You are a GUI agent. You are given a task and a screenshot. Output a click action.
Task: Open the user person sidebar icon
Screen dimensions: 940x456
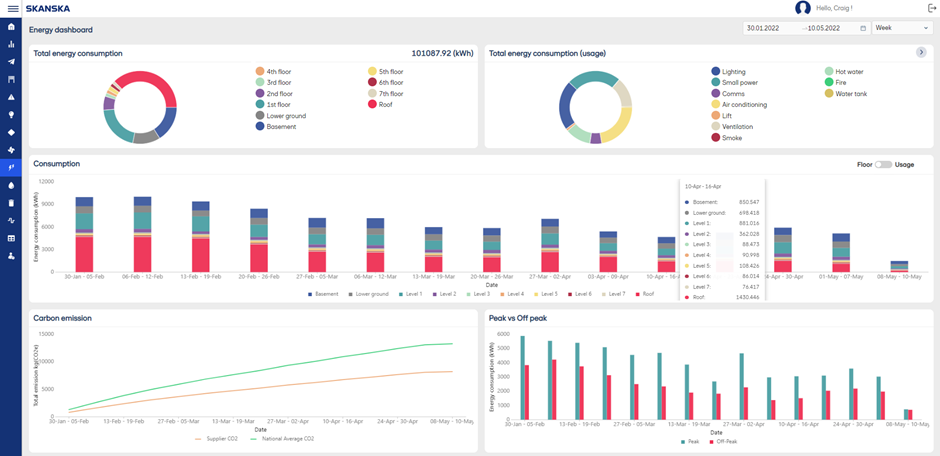pos(11,256)
